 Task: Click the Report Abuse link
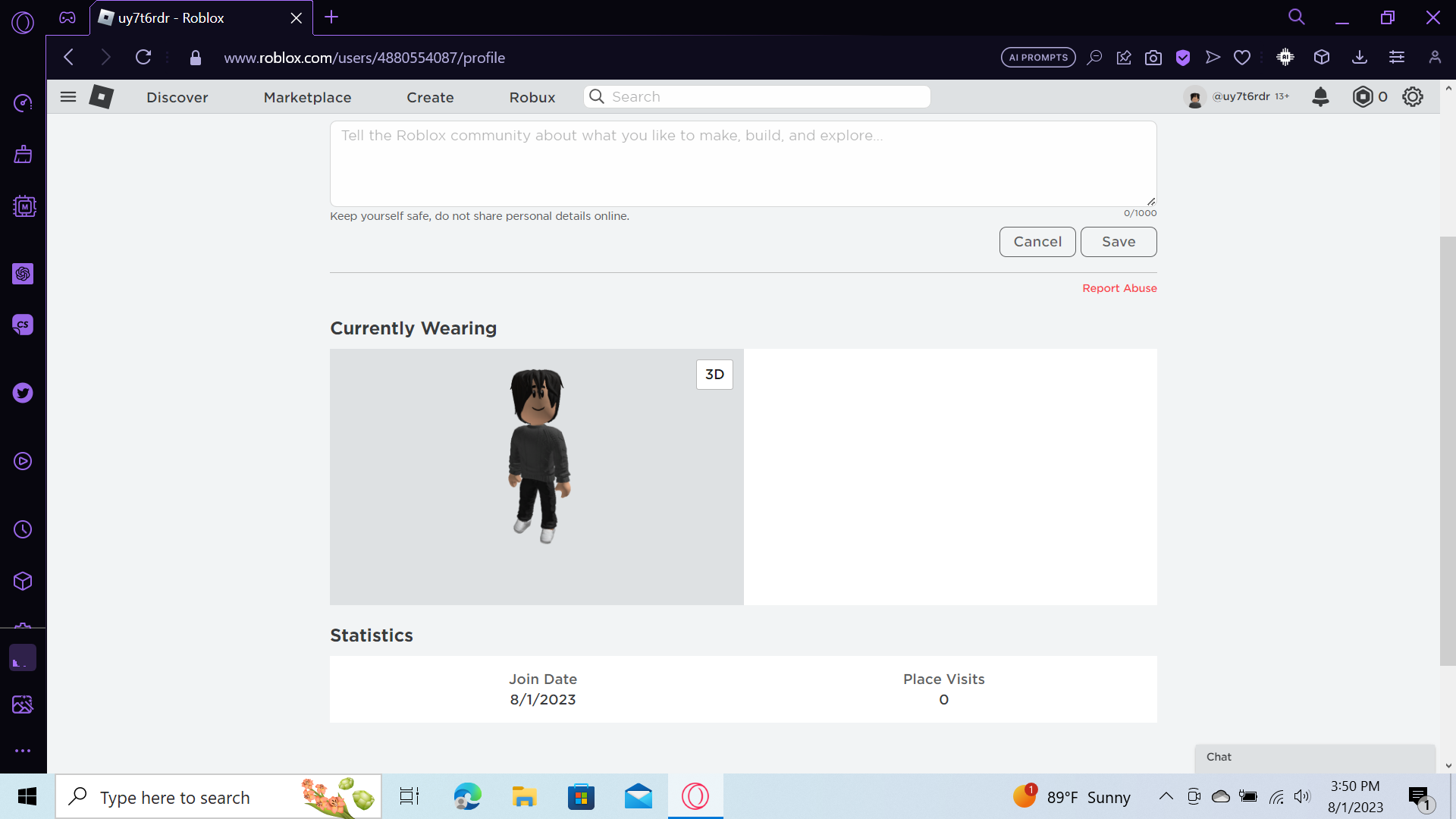click(1119, 288)
